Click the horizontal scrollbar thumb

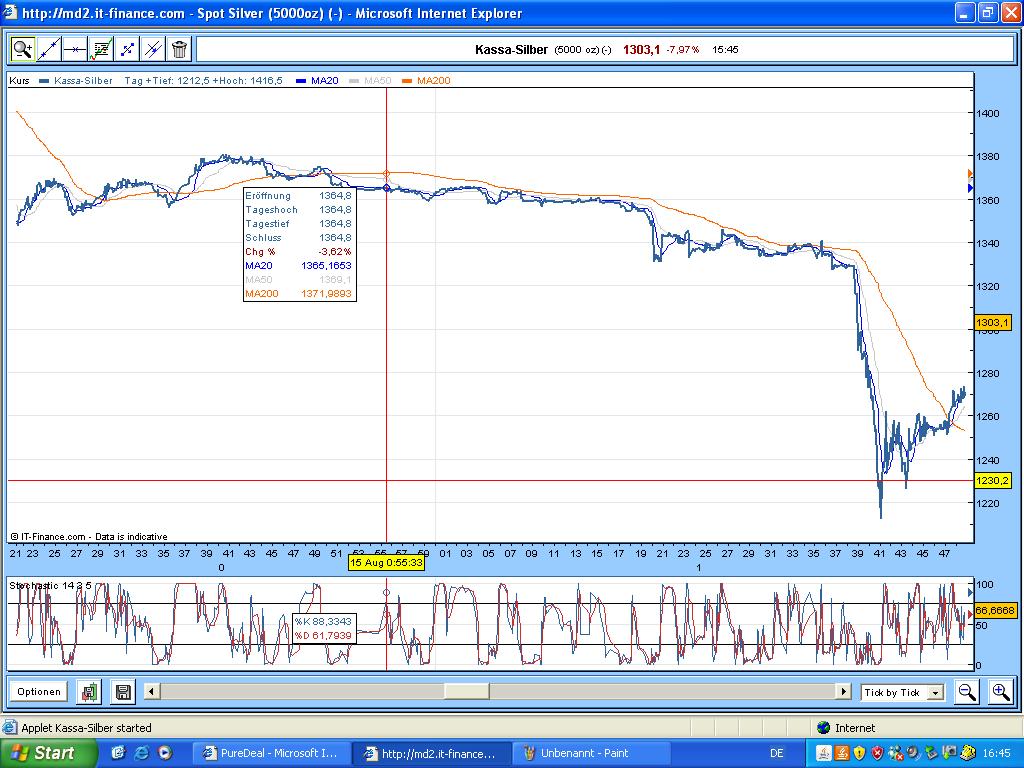pyautogui.click(x=466, y=691)
